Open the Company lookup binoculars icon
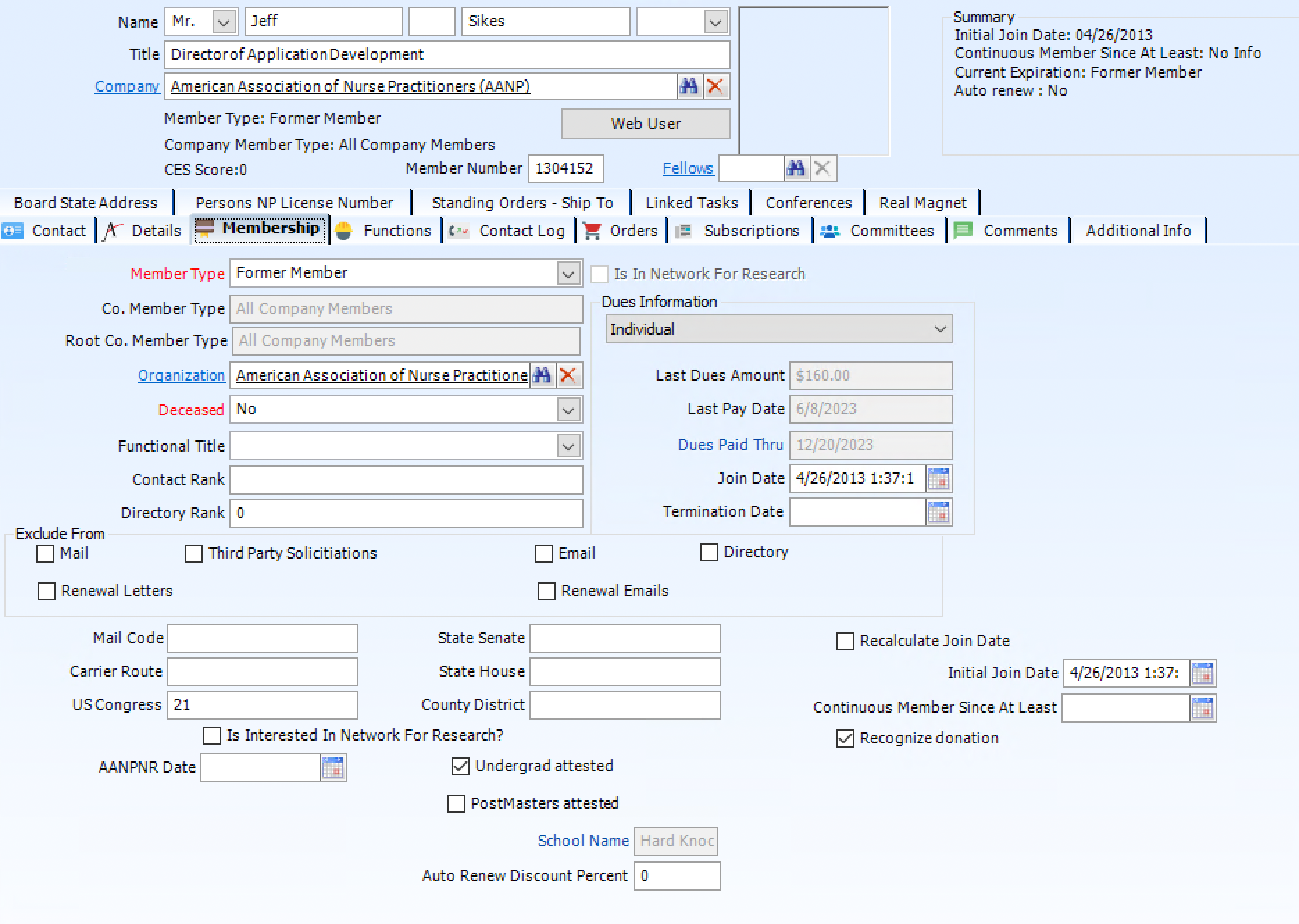 (689, 86)
